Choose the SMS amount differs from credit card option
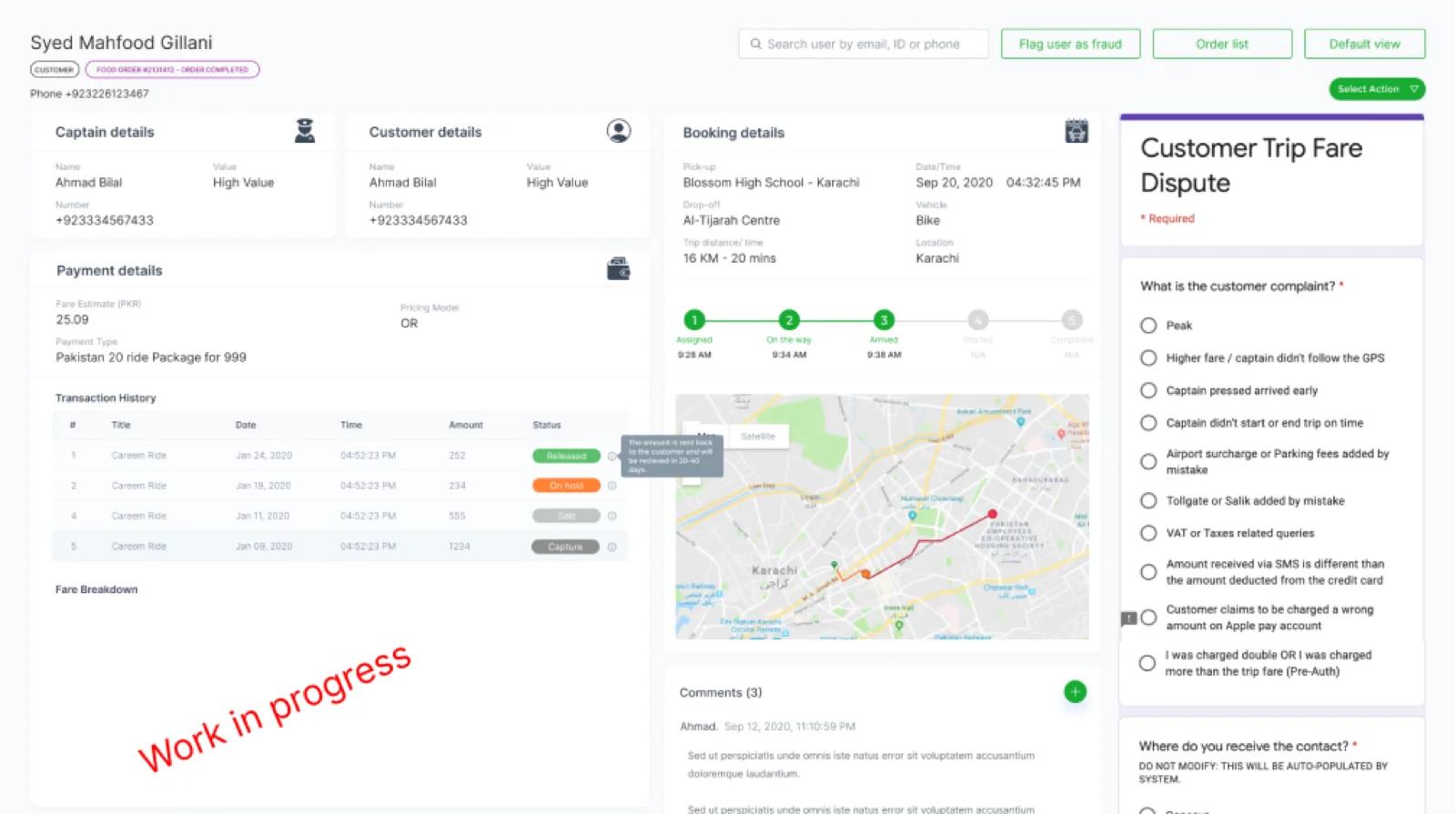 tap(1148, 572)
